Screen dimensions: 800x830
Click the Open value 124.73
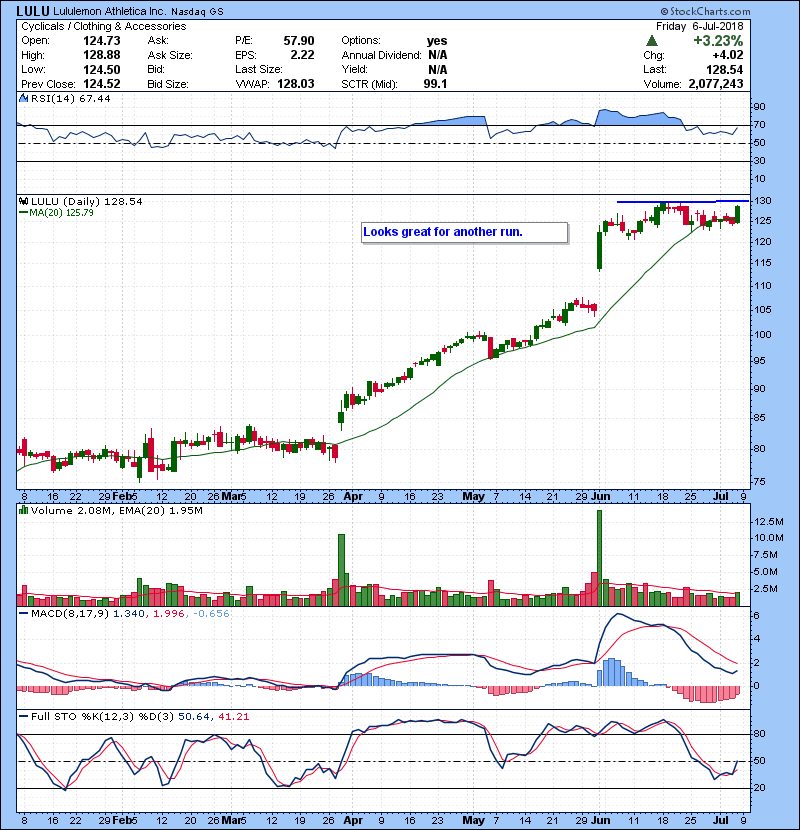pos(102,41)
